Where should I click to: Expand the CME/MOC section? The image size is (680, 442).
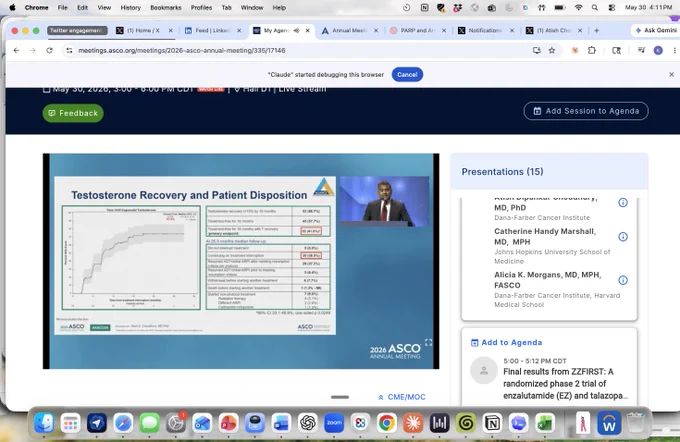[402, 397]
